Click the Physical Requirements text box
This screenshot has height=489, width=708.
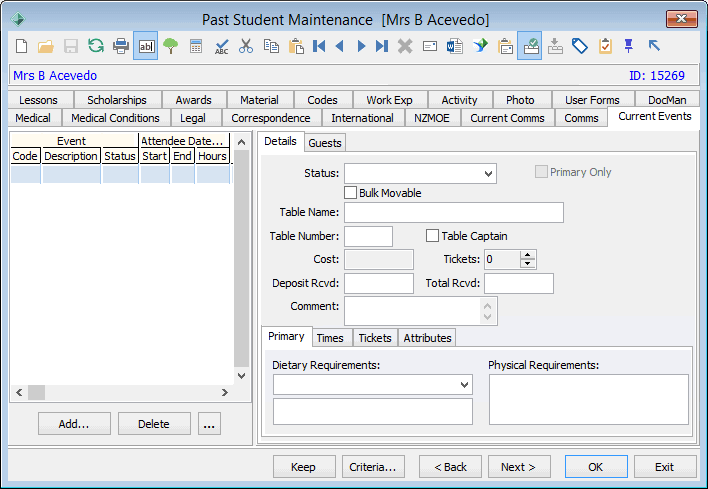[x=589, y=399]
